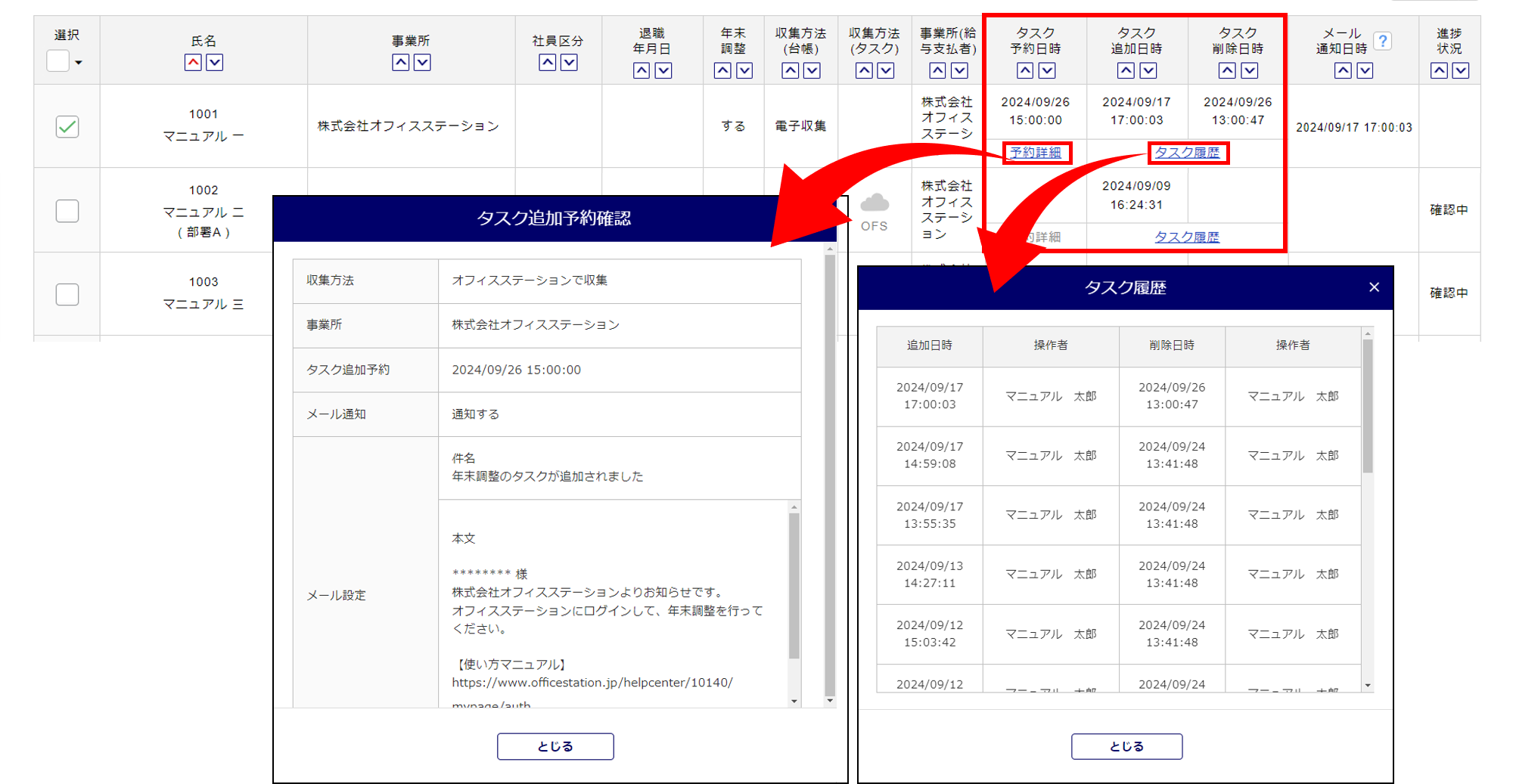Sort タスク追加日時 ascending
Viewport: 1513px width, 784px height.
[1126, 70]
